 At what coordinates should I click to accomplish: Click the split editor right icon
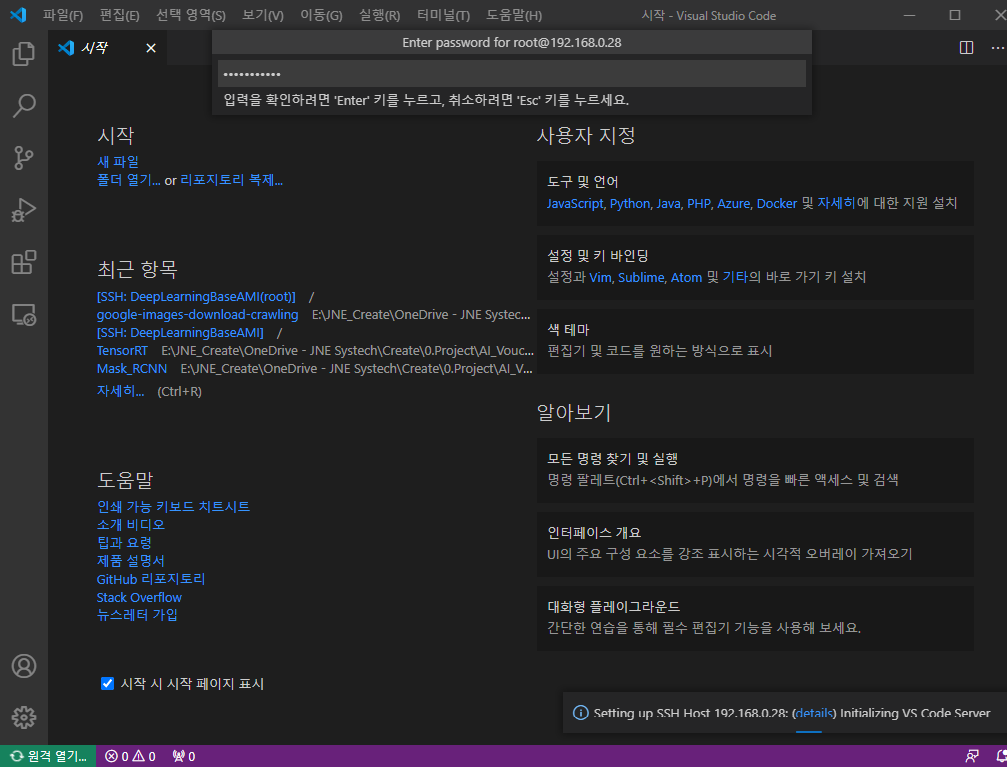click(966, 48)
